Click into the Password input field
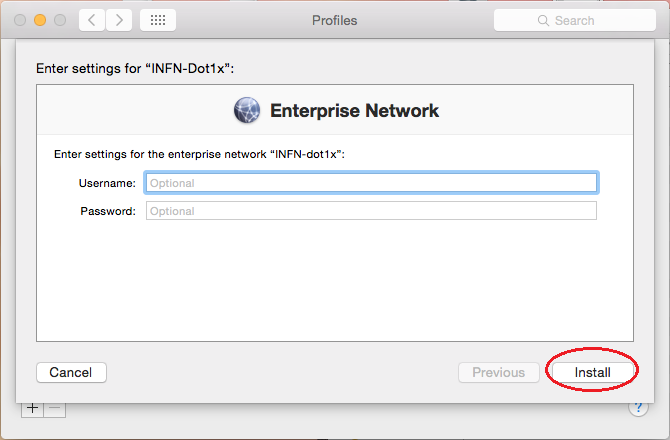 tap(371, 211)
